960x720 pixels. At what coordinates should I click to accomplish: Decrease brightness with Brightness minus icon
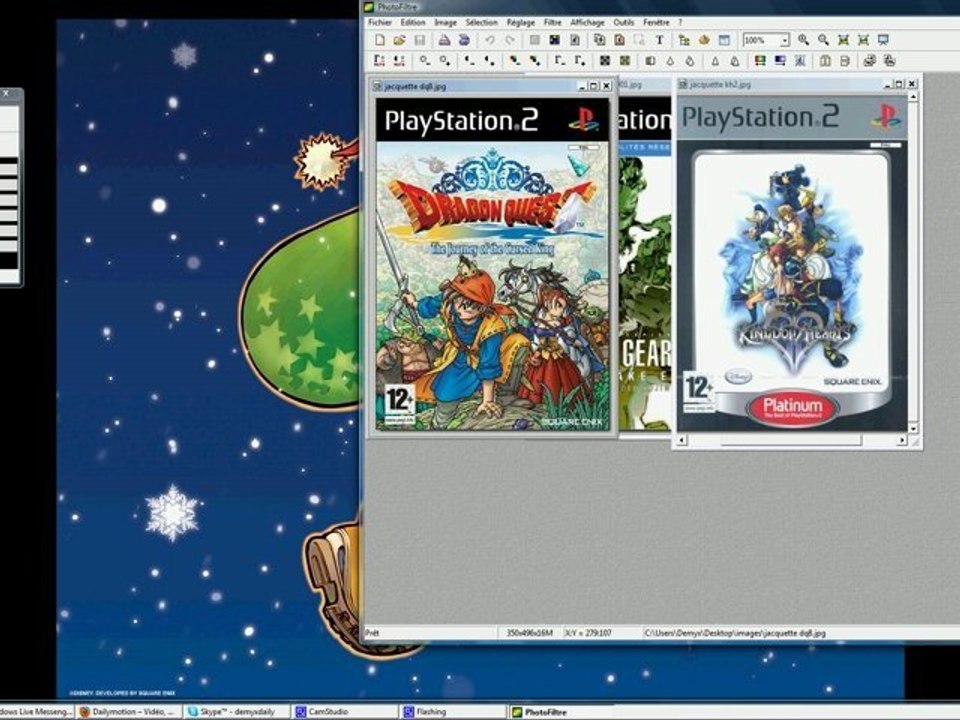point(424,61)
